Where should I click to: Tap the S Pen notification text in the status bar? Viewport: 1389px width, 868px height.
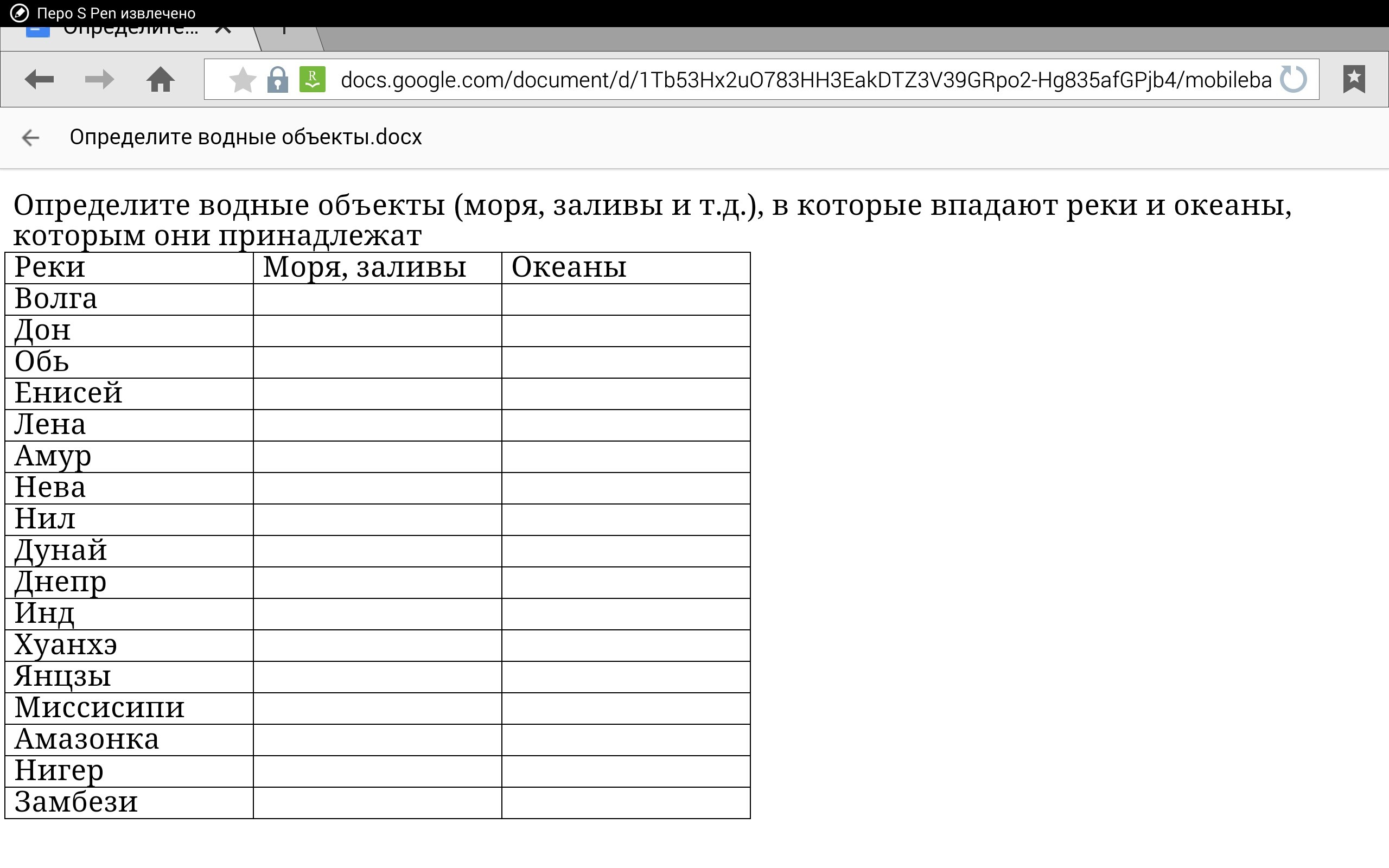(x=116, y=12)
